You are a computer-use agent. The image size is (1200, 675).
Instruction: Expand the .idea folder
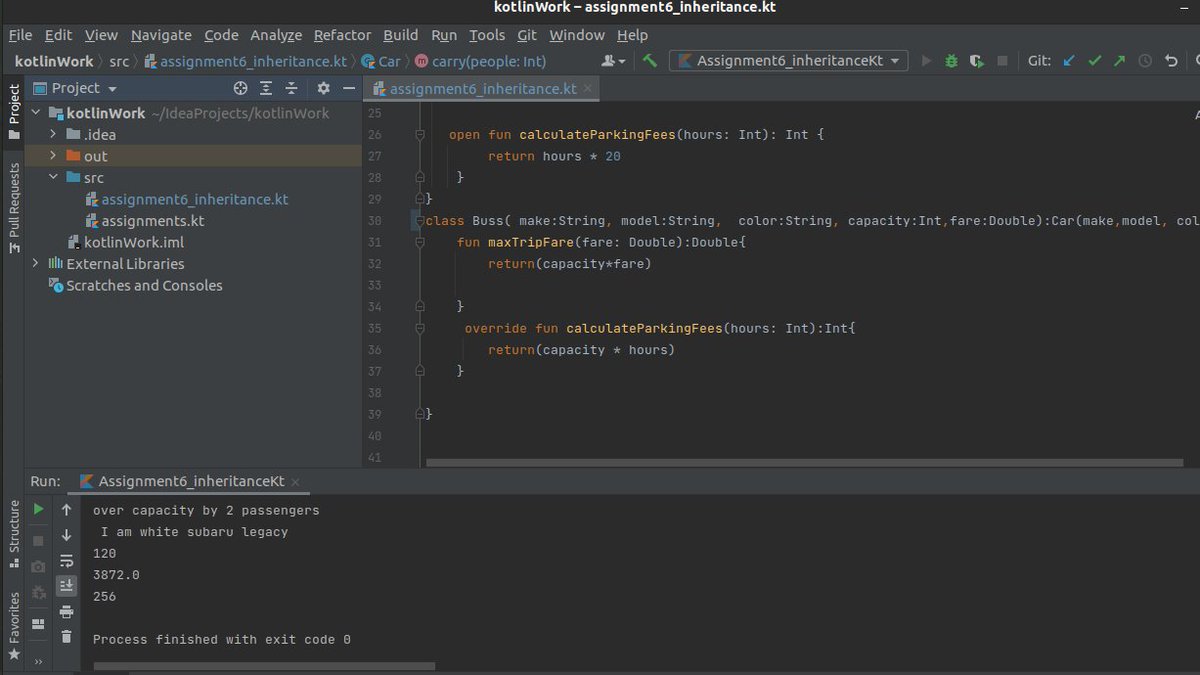[x=52, y=134]
